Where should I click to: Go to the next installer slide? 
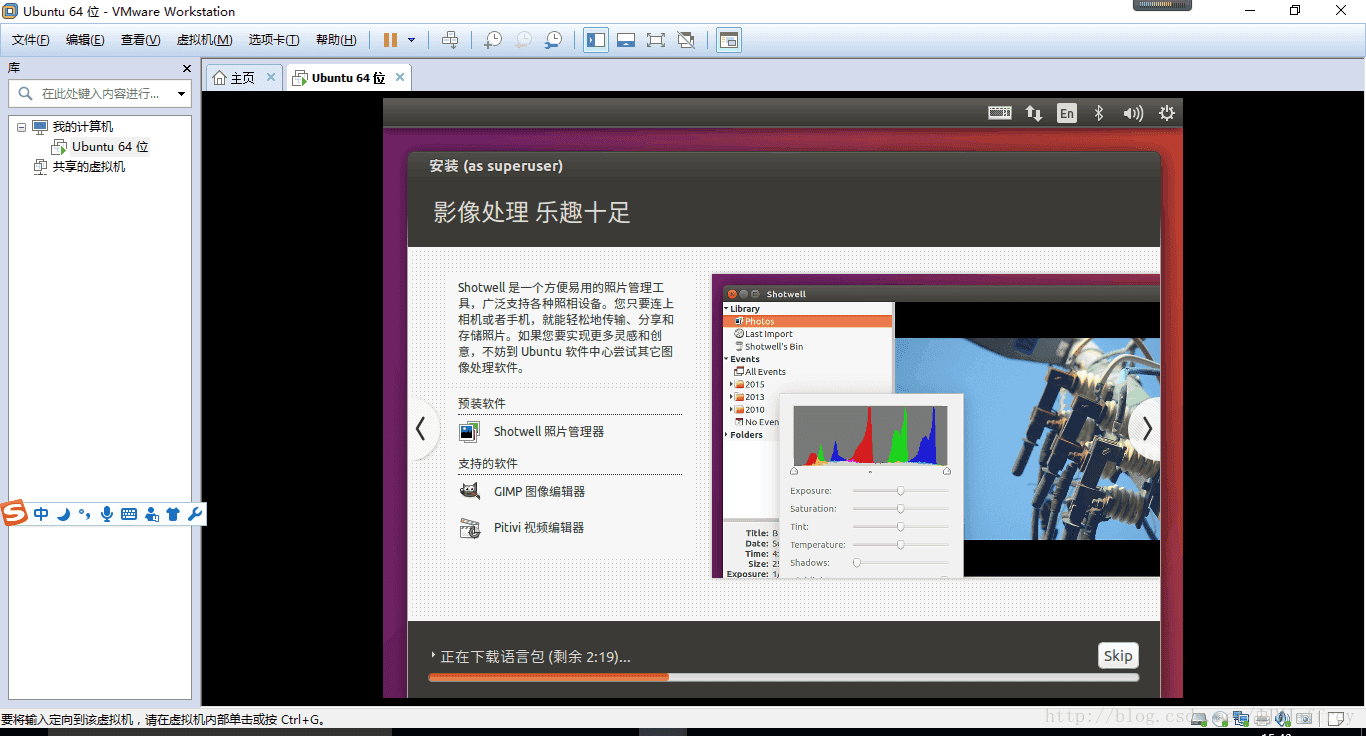[1146, 429]
